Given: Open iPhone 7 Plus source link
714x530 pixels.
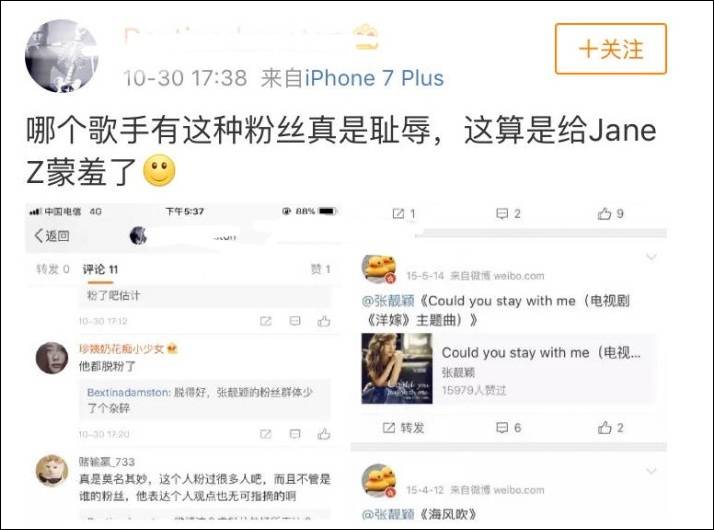Looking at the screenshot, I should (374, 78).
